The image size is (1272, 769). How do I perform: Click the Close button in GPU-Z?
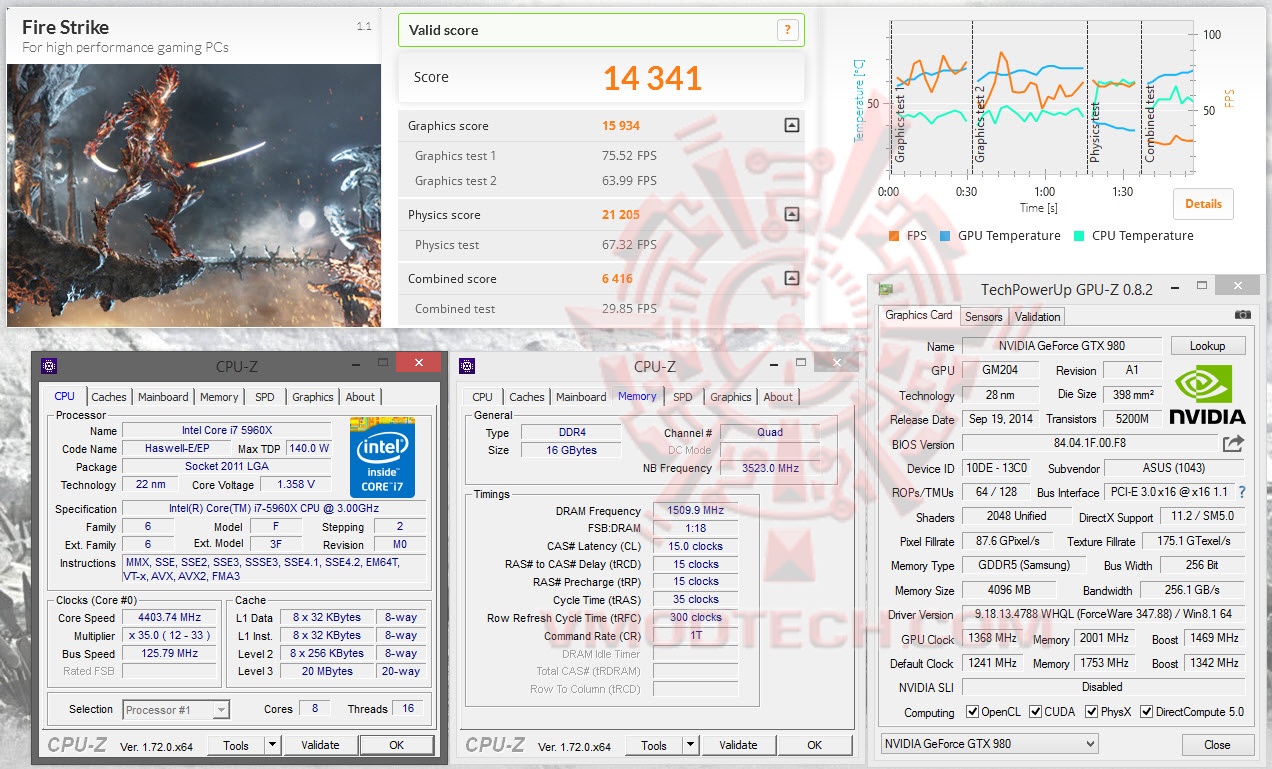pyautogui.click(x=1217, y=744)
